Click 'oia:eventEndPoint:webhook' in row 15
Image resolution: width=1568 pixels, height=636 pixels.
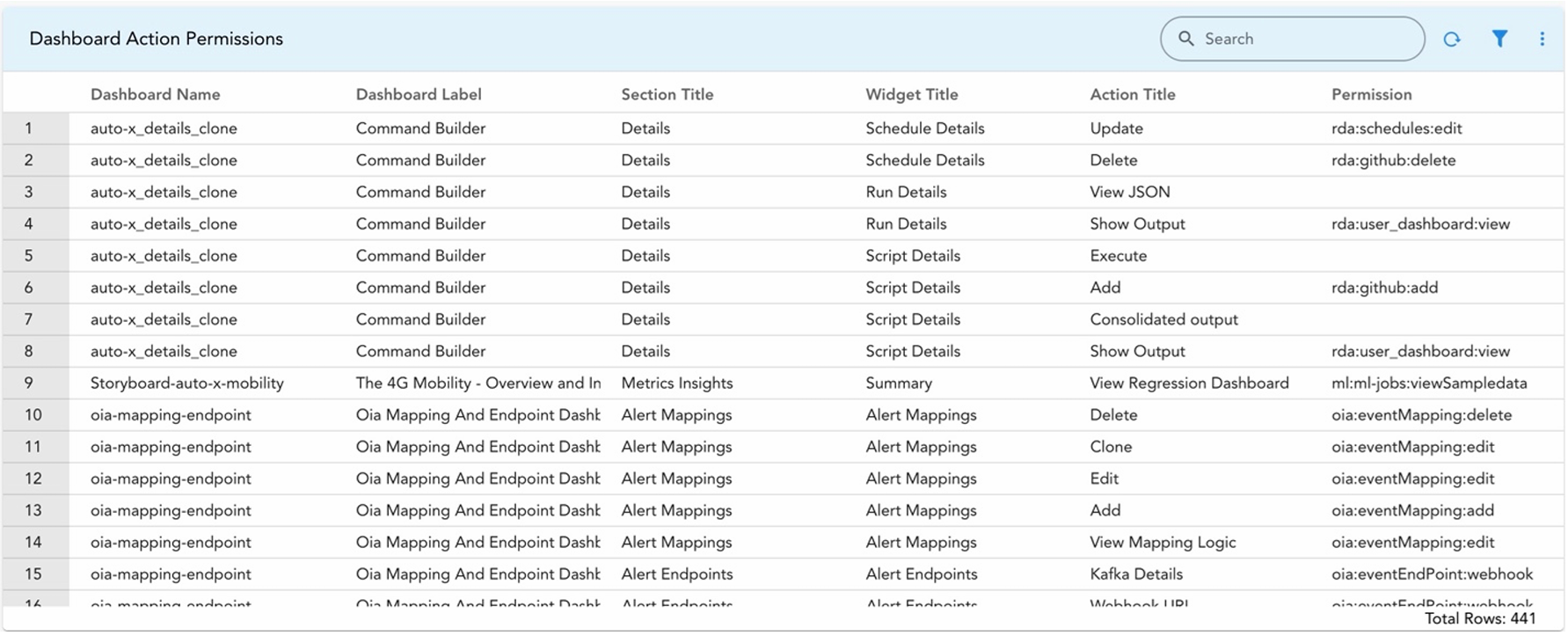[x=1432, y=574]
